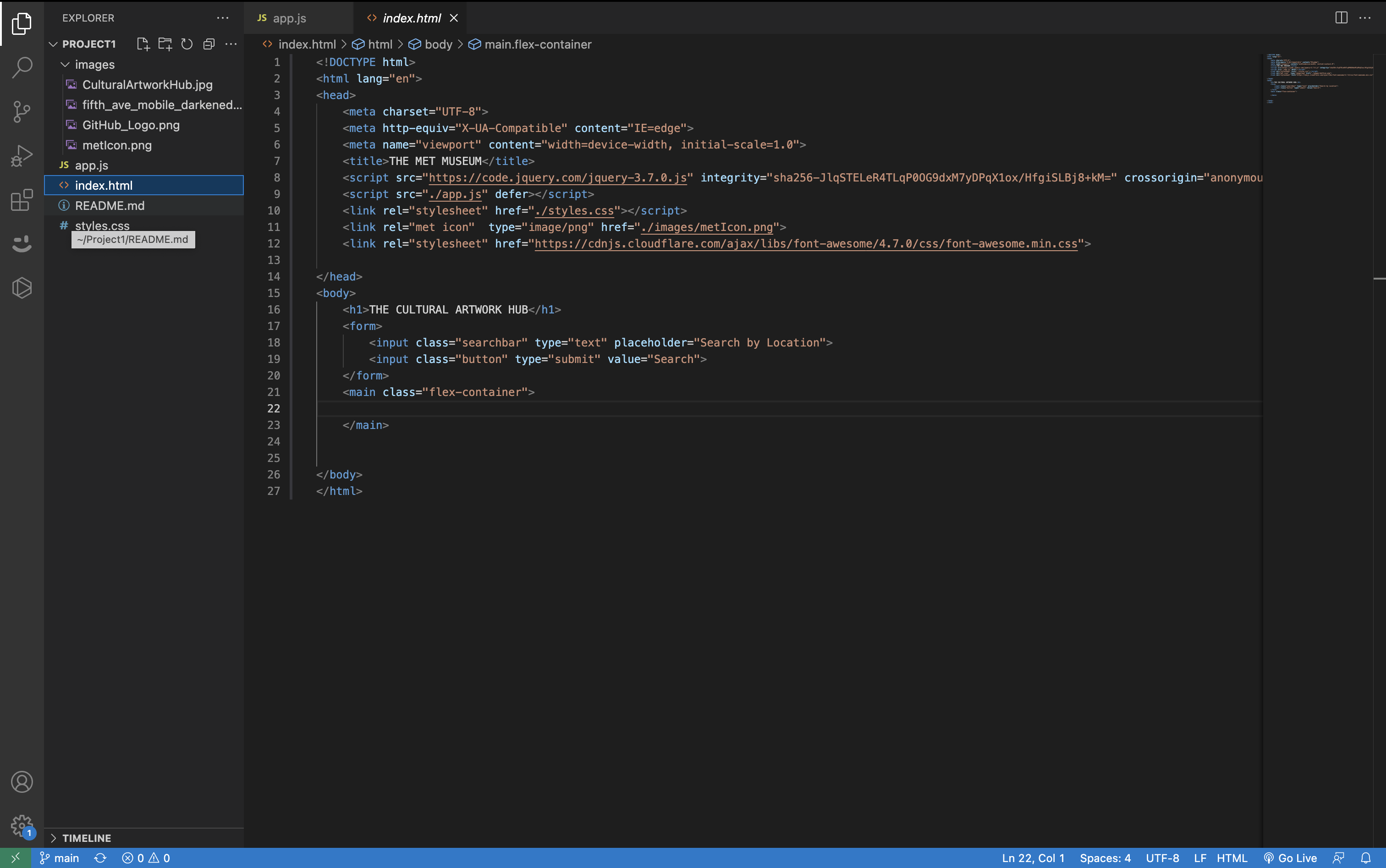The width and height of the screenshot is (1386, 868).
Task: Open the notifications bell in status bar
Action: click(x=1366, y=857)
